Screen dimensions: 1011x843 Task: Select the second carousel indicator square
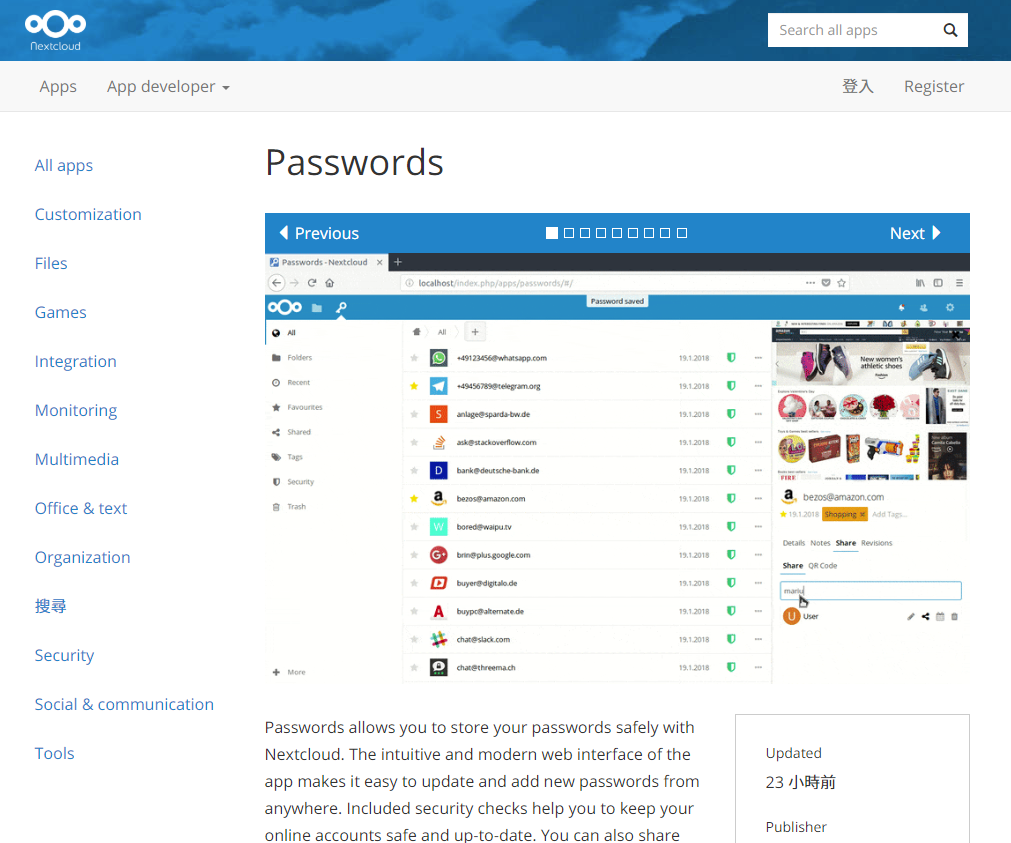click(569, 233)
